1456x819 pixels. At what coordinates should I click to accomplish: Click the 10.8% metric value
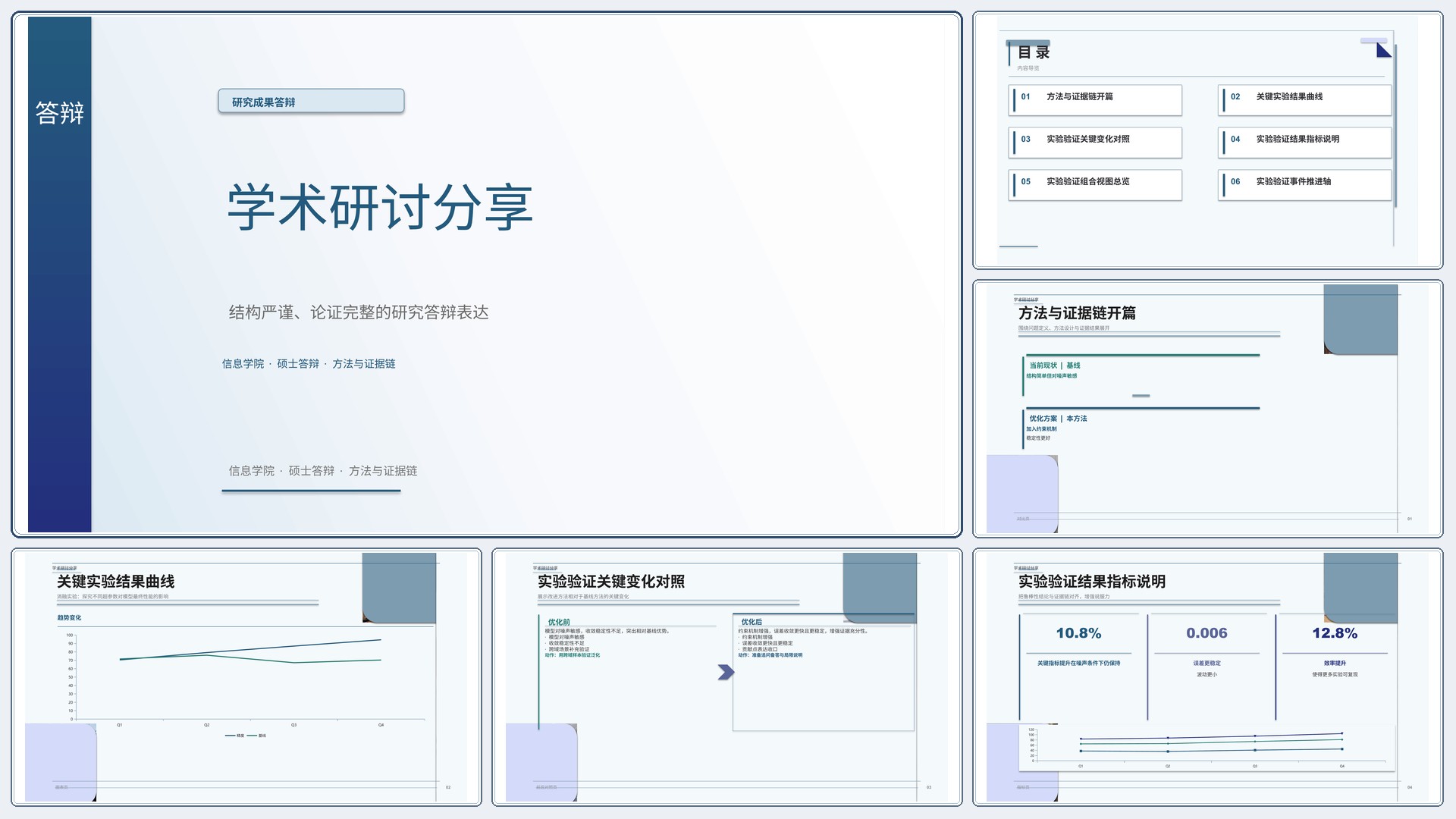click(1078, 633)
